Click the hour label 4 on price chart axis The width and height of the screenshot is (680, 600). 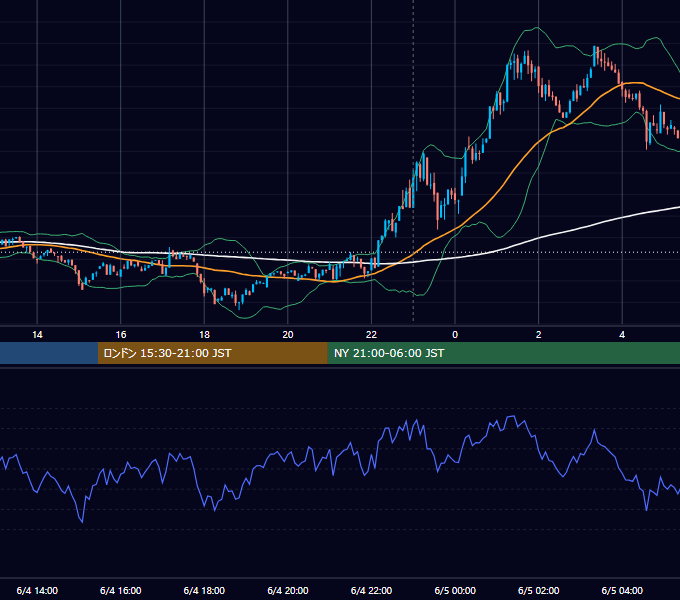click(x=622, y=335)
